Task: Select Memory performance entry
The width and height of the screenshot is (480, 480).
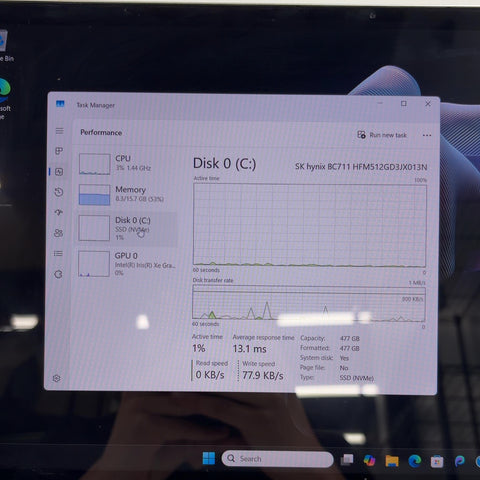Action: [x=127, y=195]
